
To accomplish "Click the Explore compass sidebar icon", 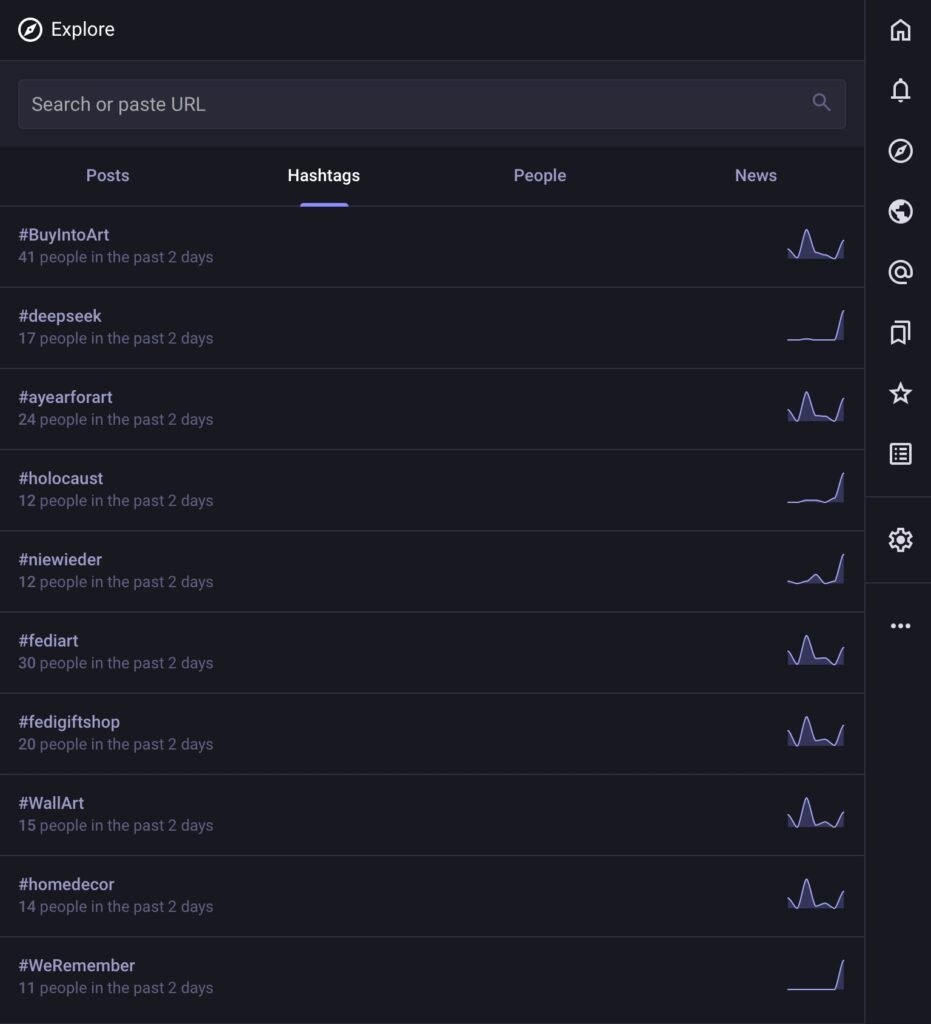I will pyautogui.click(x=900, y=151).
